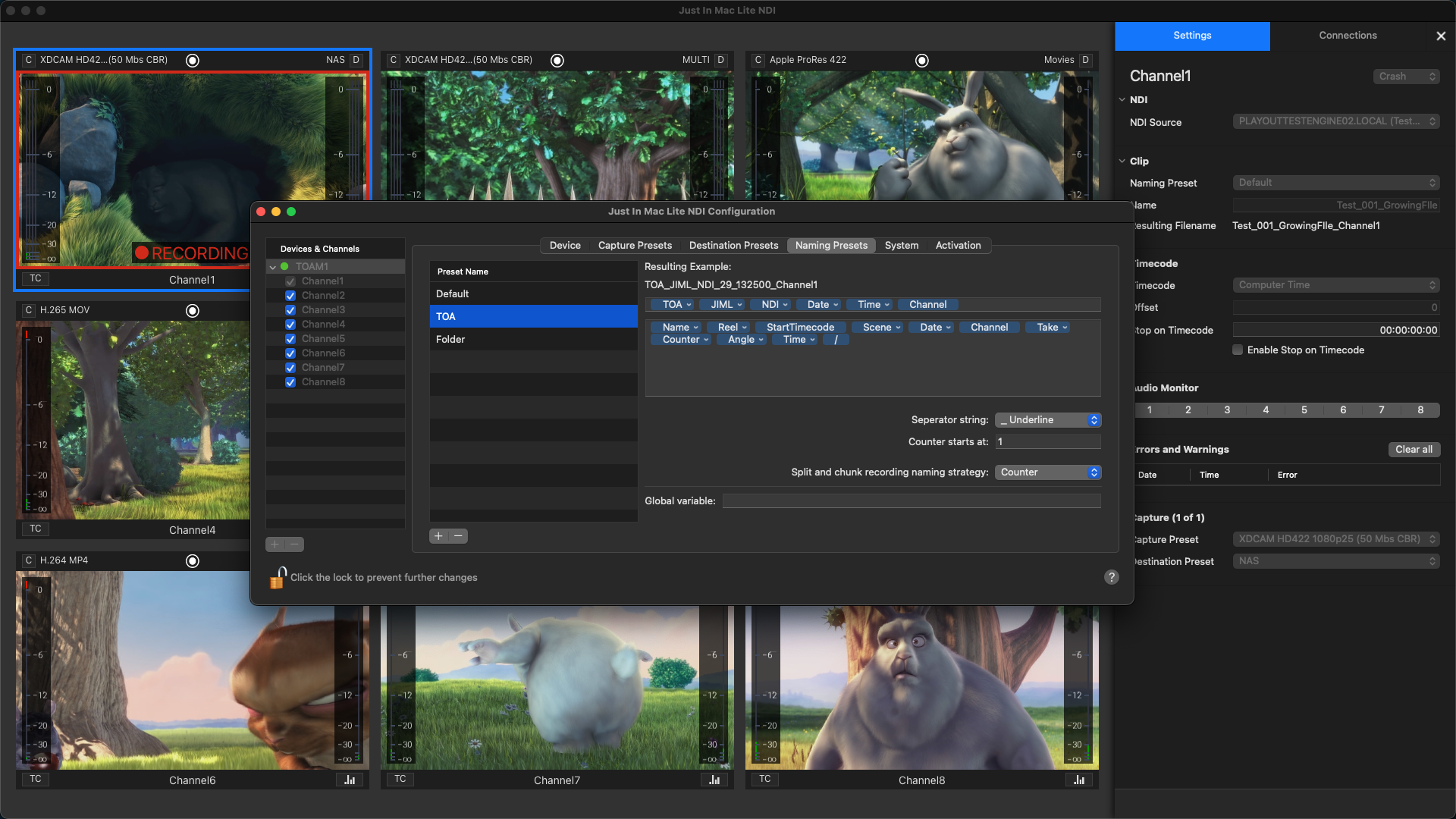Click the record button on Channel1 header
Image resolution: width=1456 pixels, height=819 pixels.
tap(193, 61)
